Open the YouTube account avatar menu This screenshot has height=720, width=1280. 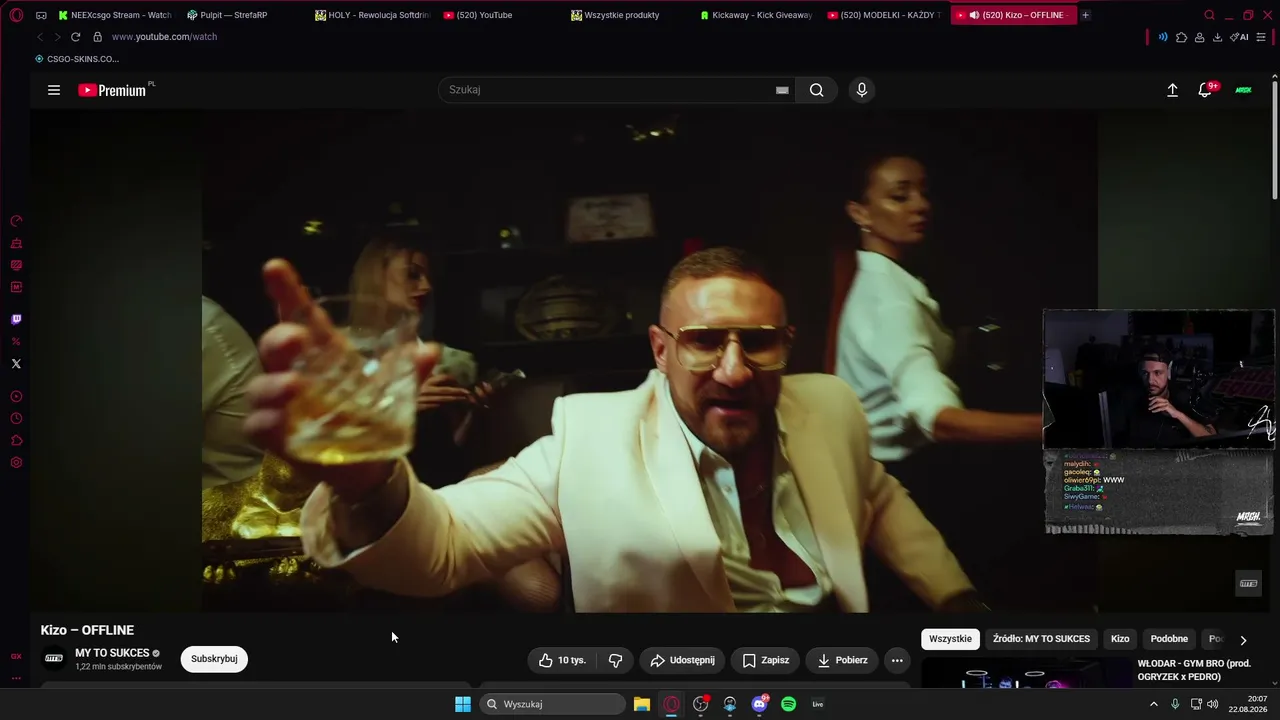click(x=1244, y=90)
